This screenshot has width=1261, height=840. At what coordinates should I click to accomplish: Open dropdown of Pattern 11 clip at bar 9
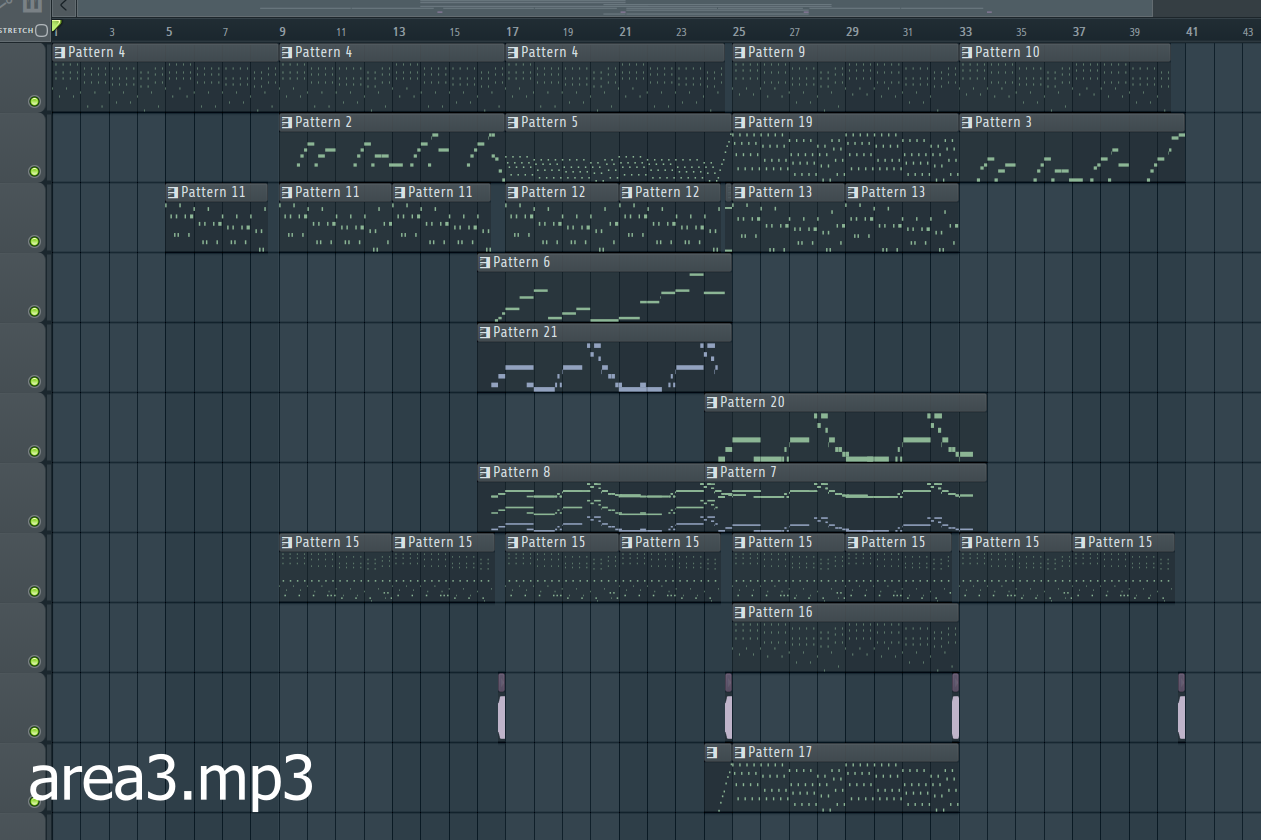tap(287, 192)
